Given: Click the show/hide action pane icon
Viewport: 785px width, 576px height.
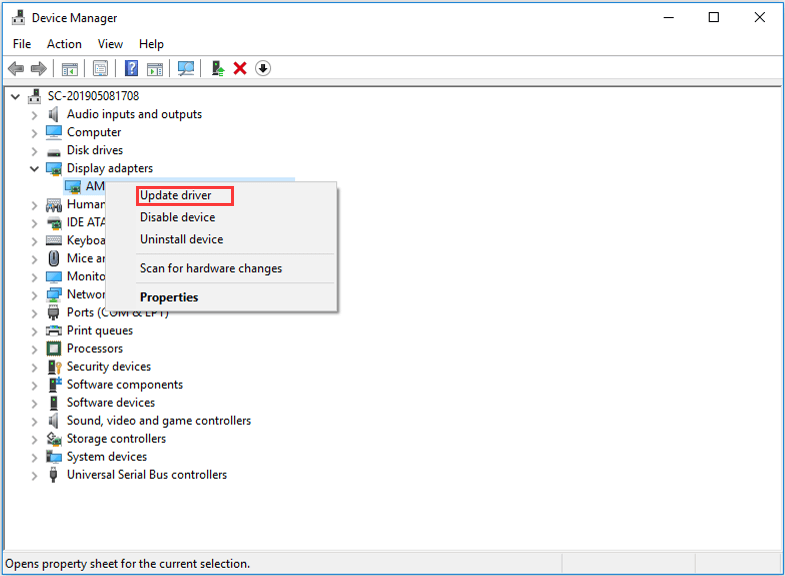Looking at the screenshot, I should coord(155,69).
